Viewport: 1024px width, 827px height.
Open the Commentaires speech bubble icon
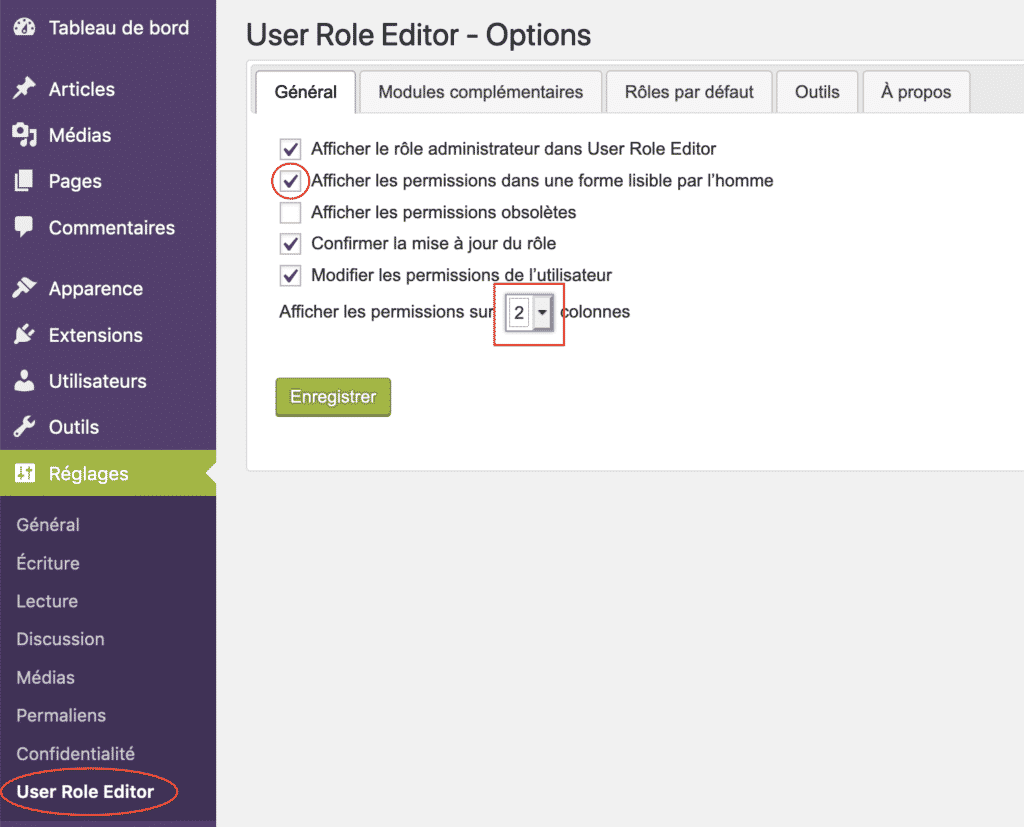click(x=24, y=227)
